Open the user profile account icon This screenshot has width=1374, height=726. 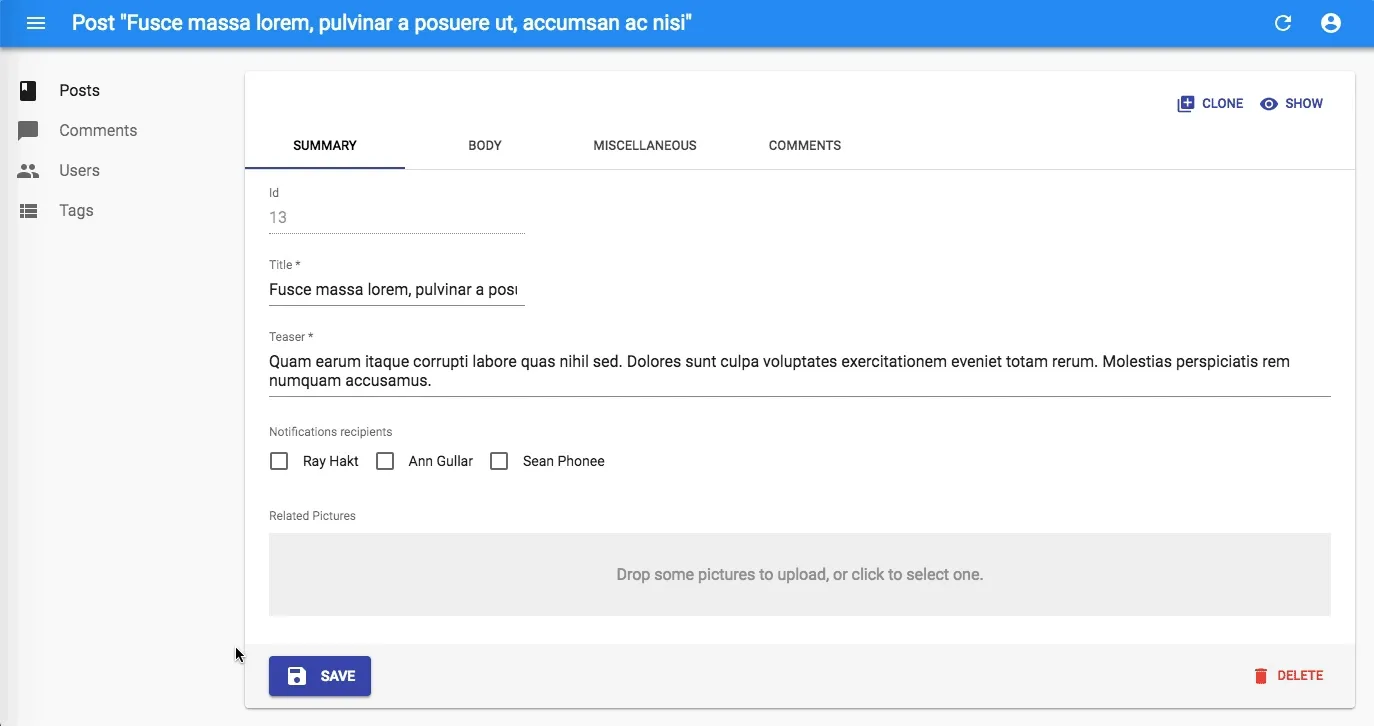(x=1331, y=23)
